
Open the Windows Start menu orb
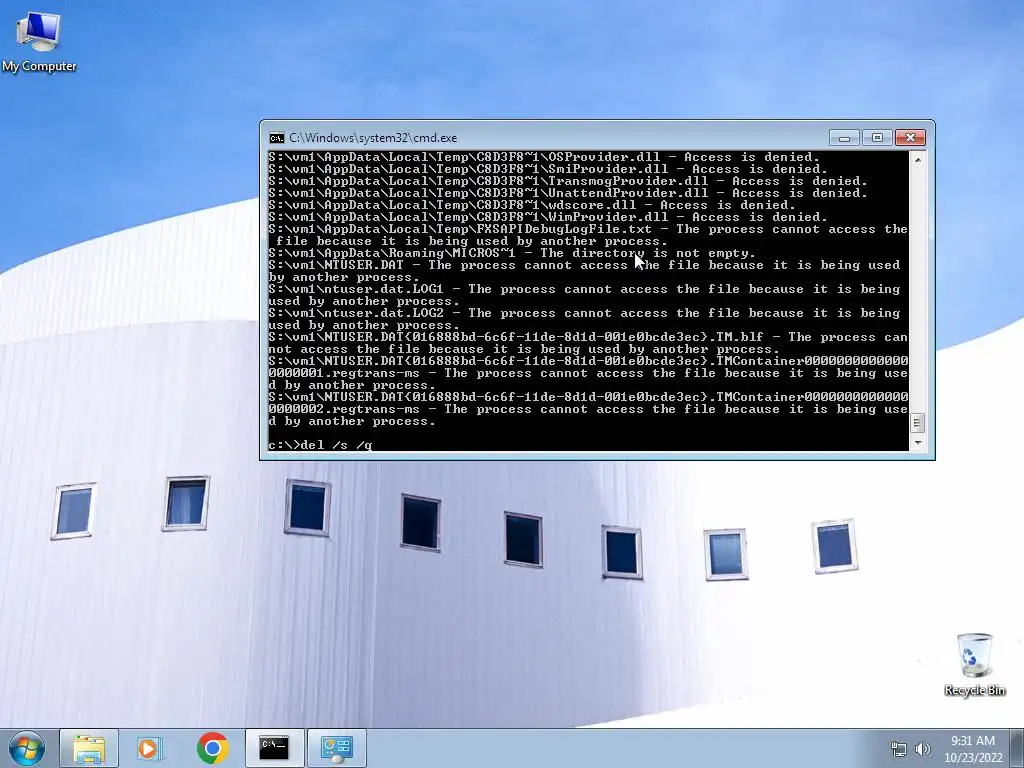click(x=27, y=748)
